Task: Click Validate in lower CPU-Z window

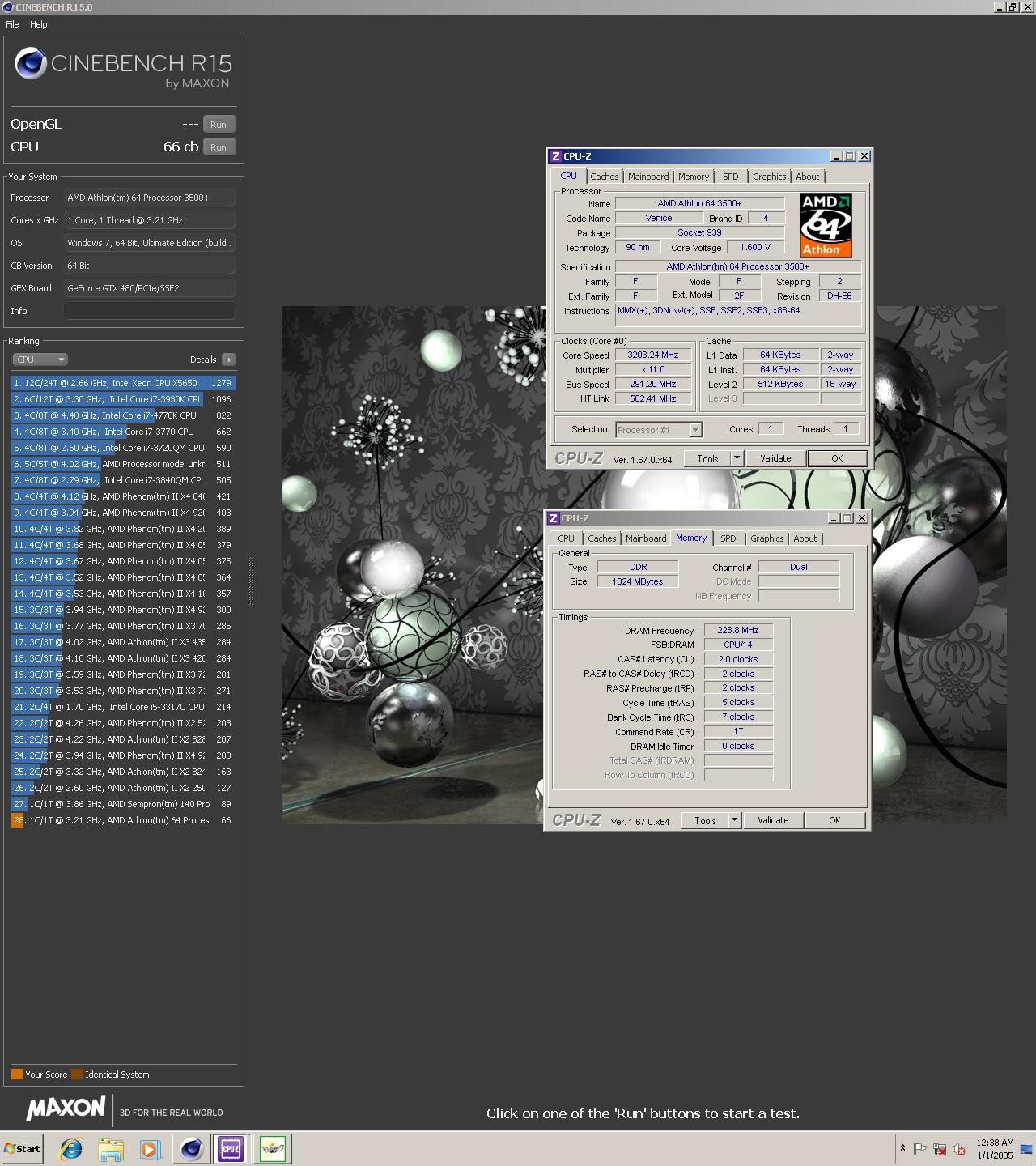Action: coord(773,821)
